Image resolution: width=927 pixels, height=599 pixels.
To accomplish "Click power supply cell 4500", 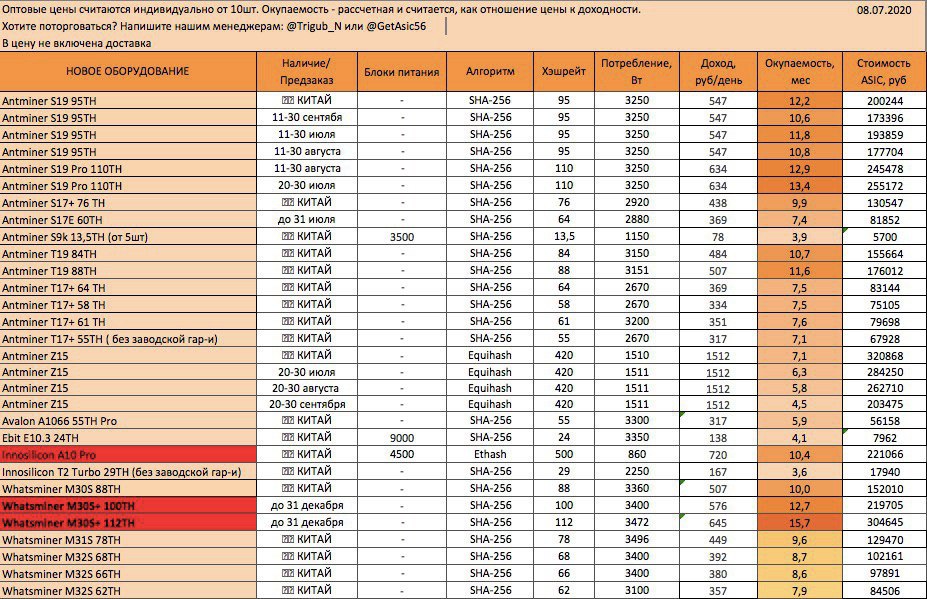I will point(402,455).
